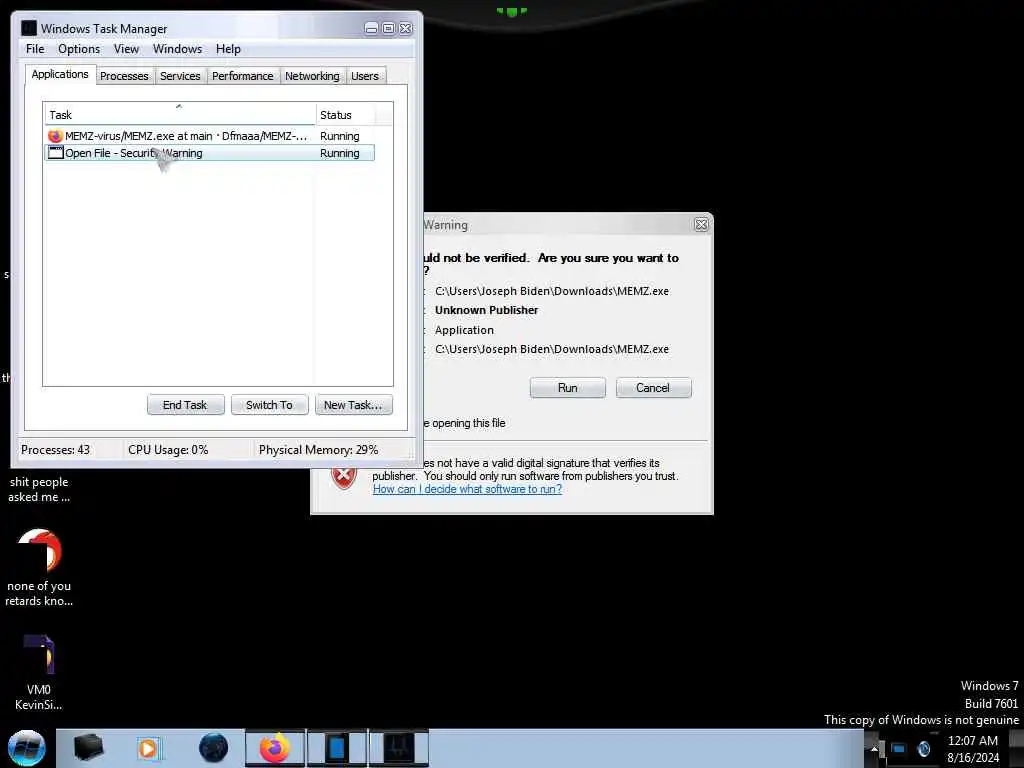Switch to the Services tab
This screenshot has width=1024, height=768.
tap(180, 76)
